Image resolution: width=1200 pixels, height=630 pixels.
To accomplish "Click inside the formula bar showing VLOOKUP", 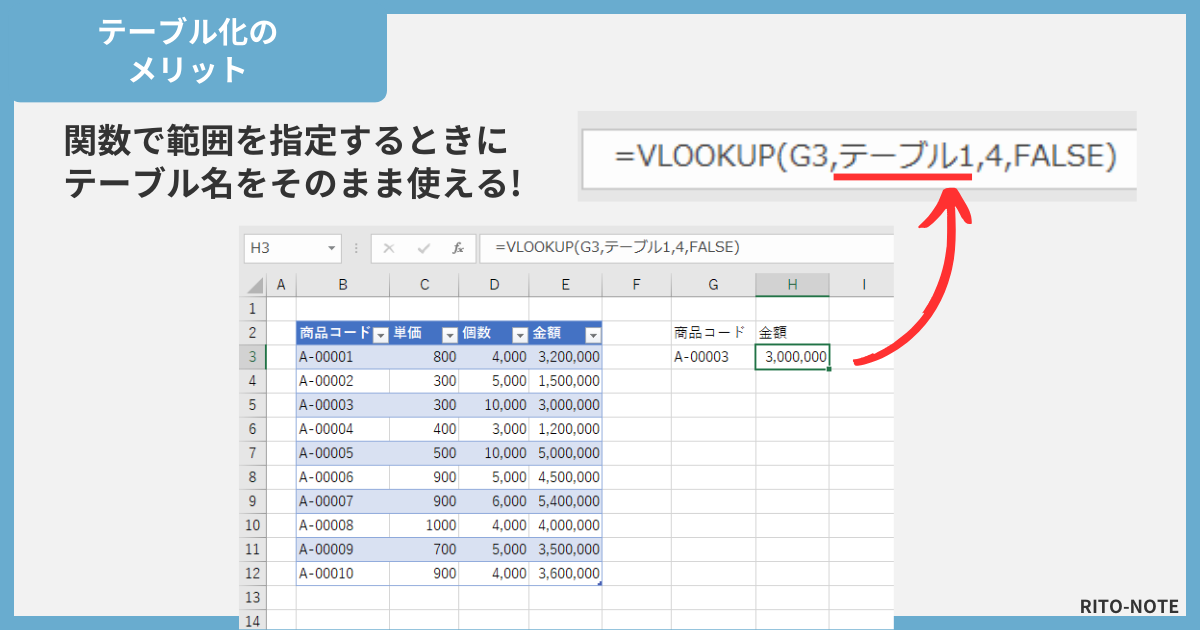I will tap(600, 248).
